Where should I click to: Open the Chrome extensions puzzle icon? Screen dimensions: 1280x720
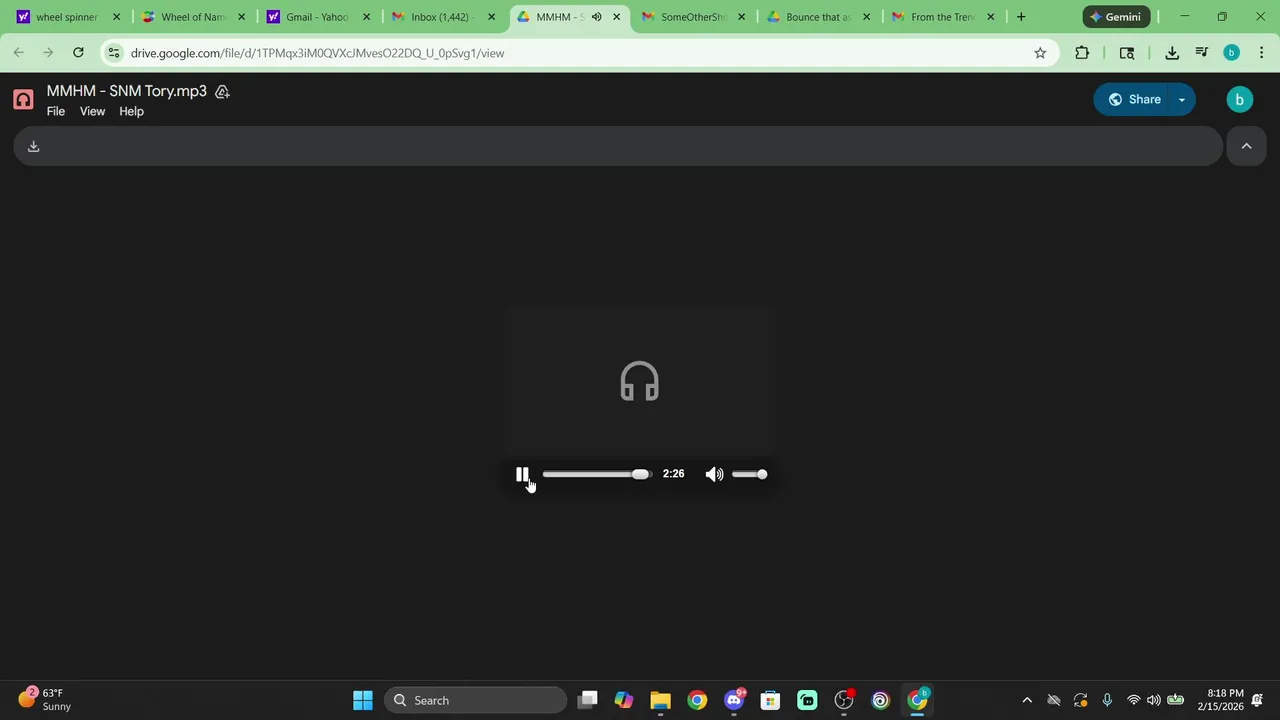[1082, 53]
